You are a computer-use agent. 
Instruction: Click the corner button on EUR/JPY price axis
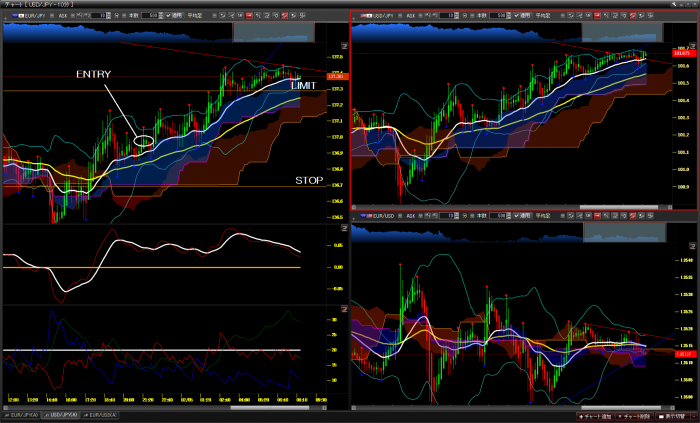click(344, 46)
